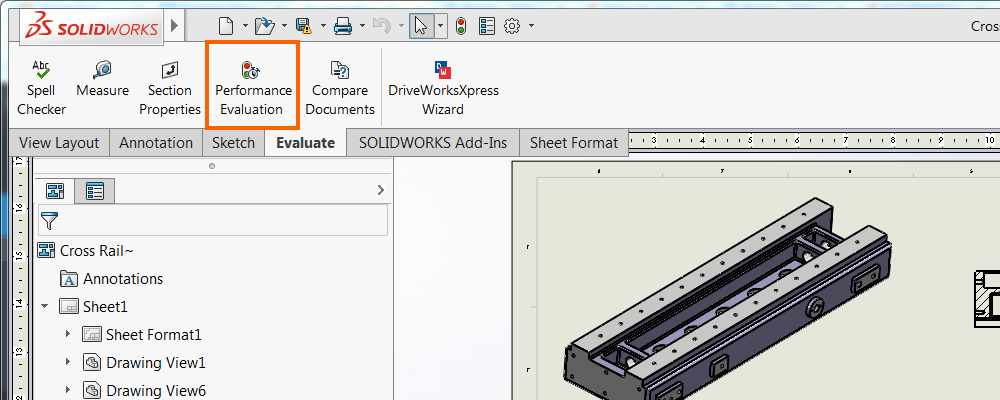Expand the Drawing View1 node
Image resolution: width=1000 pixels, height=400 pixels.
click(68, 362)
